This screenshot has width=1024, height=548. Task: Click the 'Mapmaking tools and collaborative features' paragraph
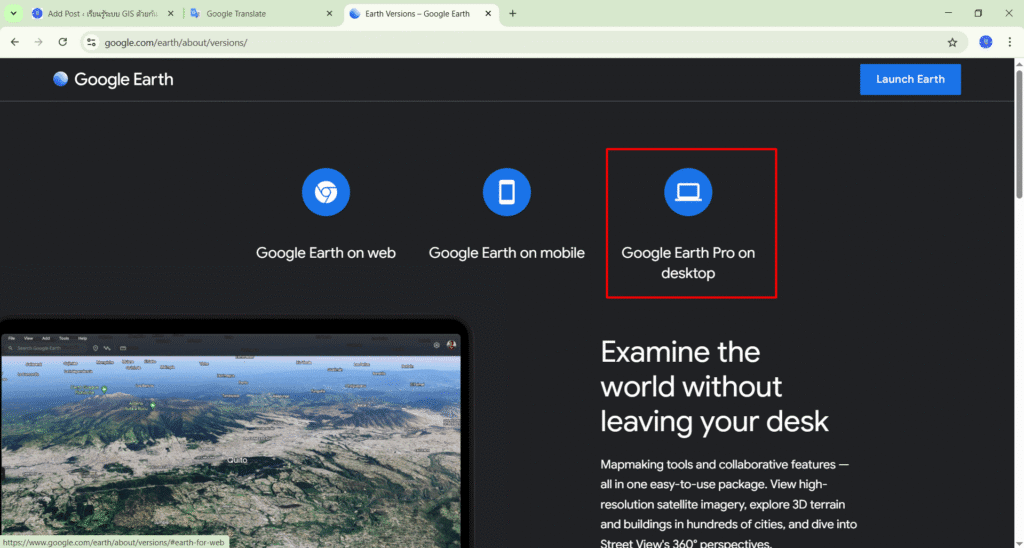(729, 504)
